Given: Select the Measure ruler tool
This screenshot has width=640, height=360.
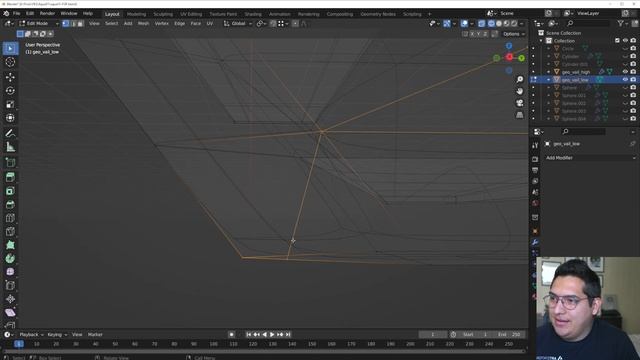Looking at the screenshot, I should tap(10, 147).
